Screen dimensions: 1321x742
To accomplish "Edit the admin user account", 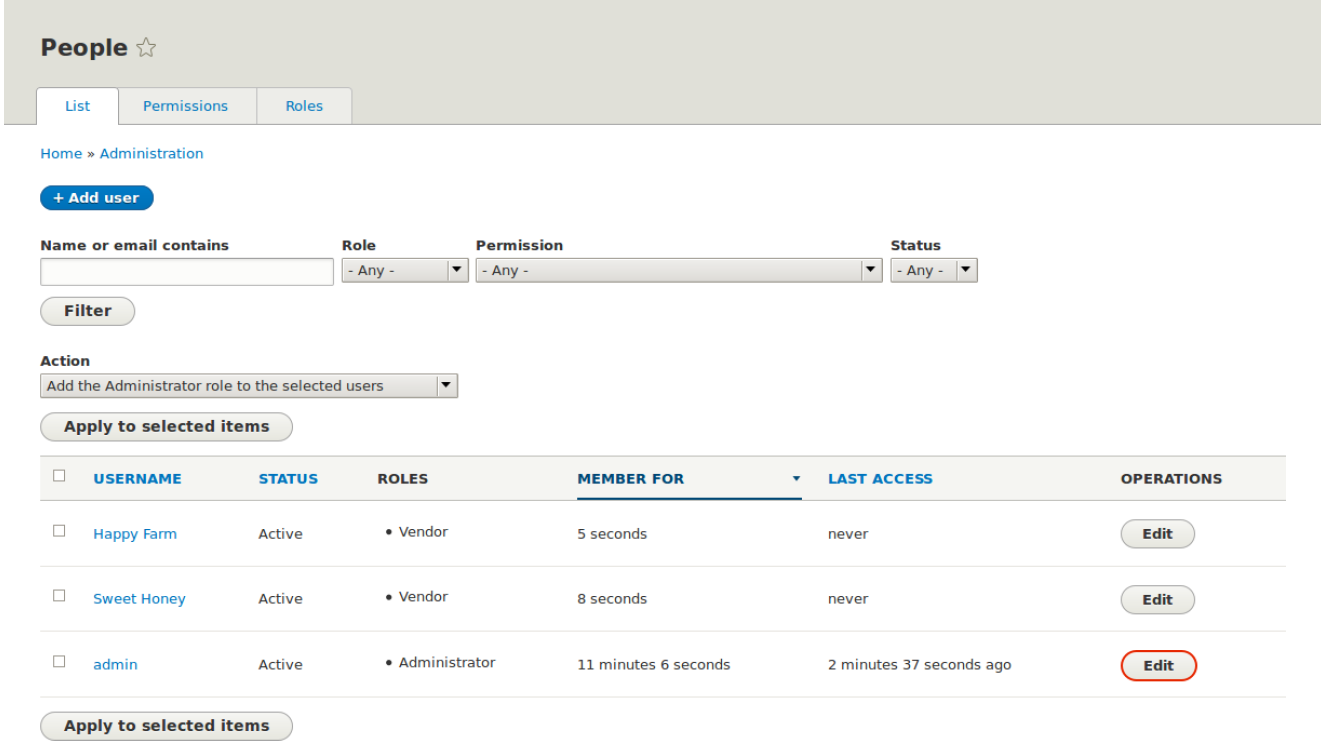I will pos(1158,664).
